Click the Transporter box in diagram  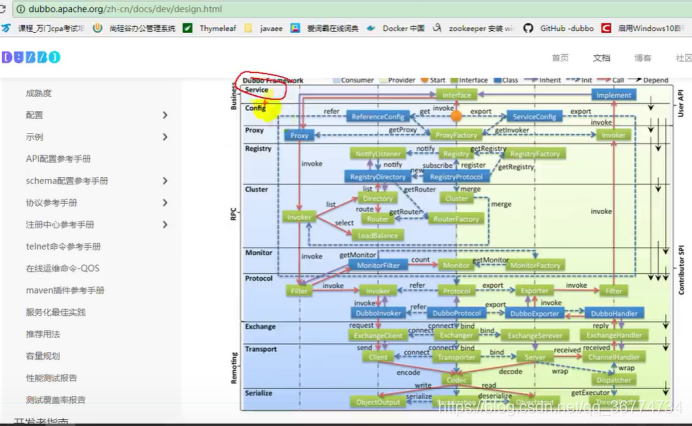[456, 357]
